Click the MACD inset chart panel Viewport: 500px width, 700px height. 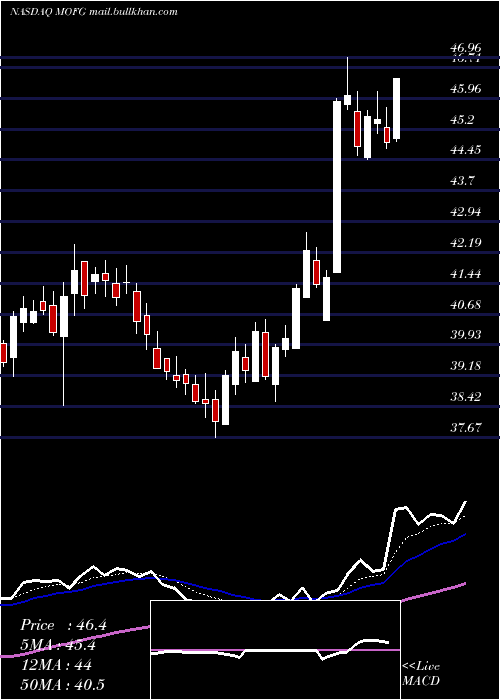tap(275, 650)
